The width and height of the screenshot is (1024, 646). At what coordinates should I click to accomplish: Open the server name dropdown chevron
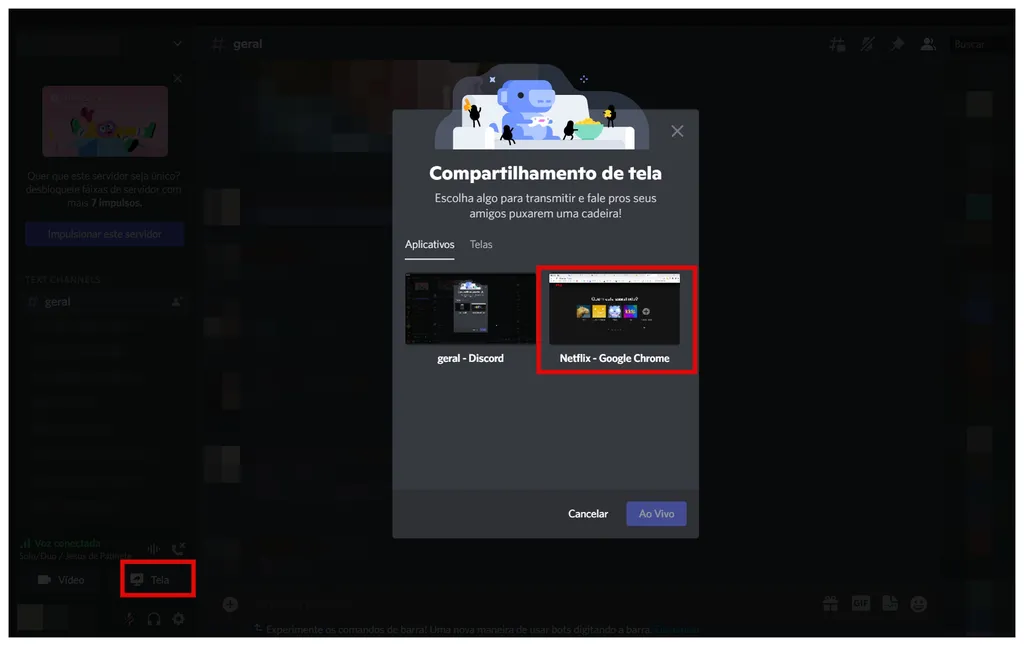coord(177,44)
